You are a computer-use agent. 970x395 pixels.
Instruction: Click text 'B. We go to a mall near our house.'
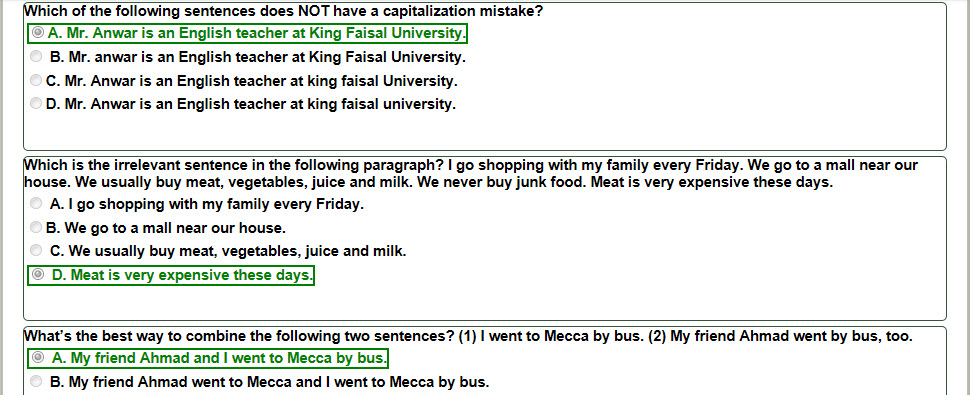click(166, 228)
